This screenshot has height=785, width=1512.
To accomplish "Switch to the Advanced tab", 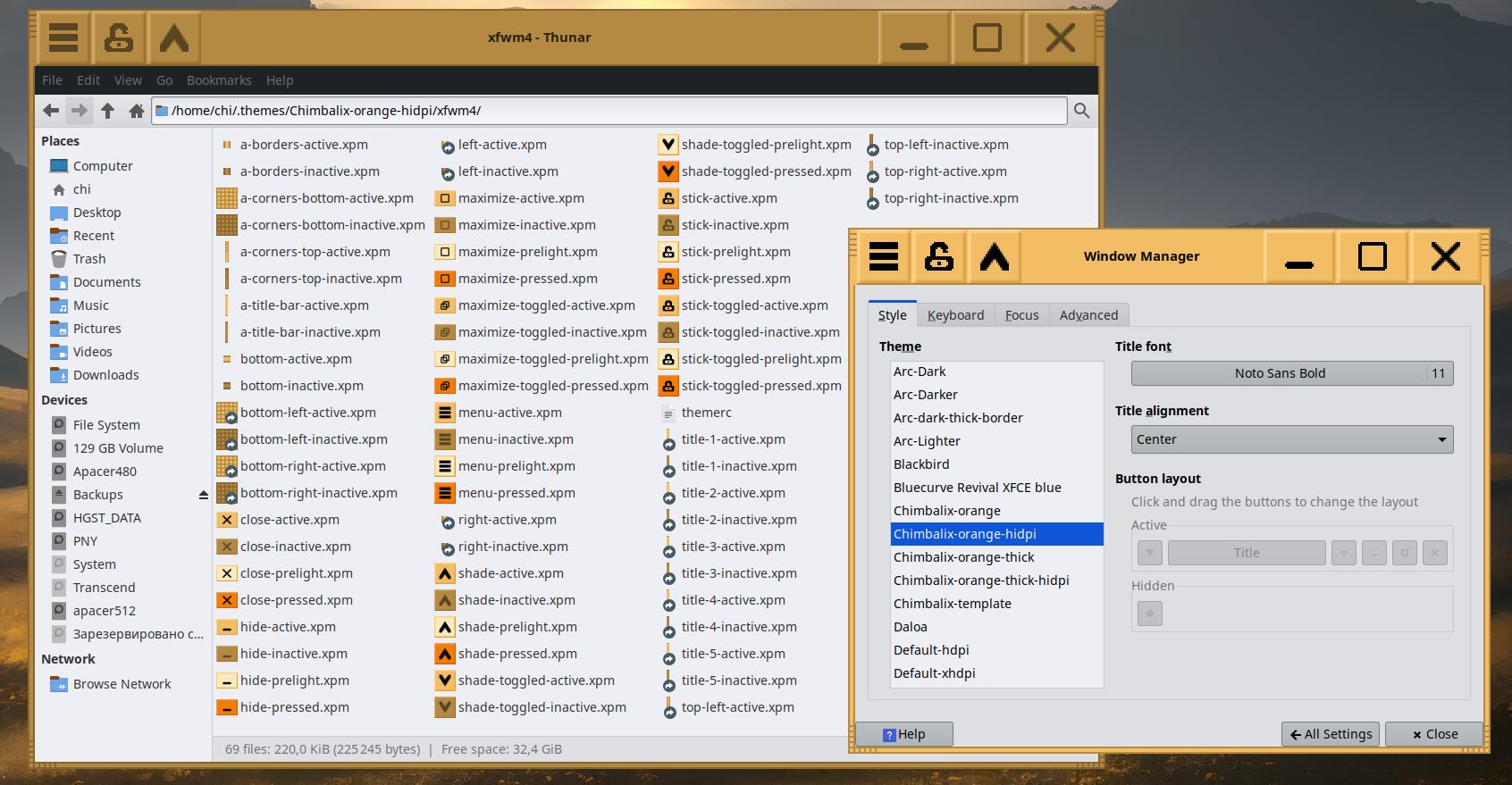I will (x=1088, y=315).
